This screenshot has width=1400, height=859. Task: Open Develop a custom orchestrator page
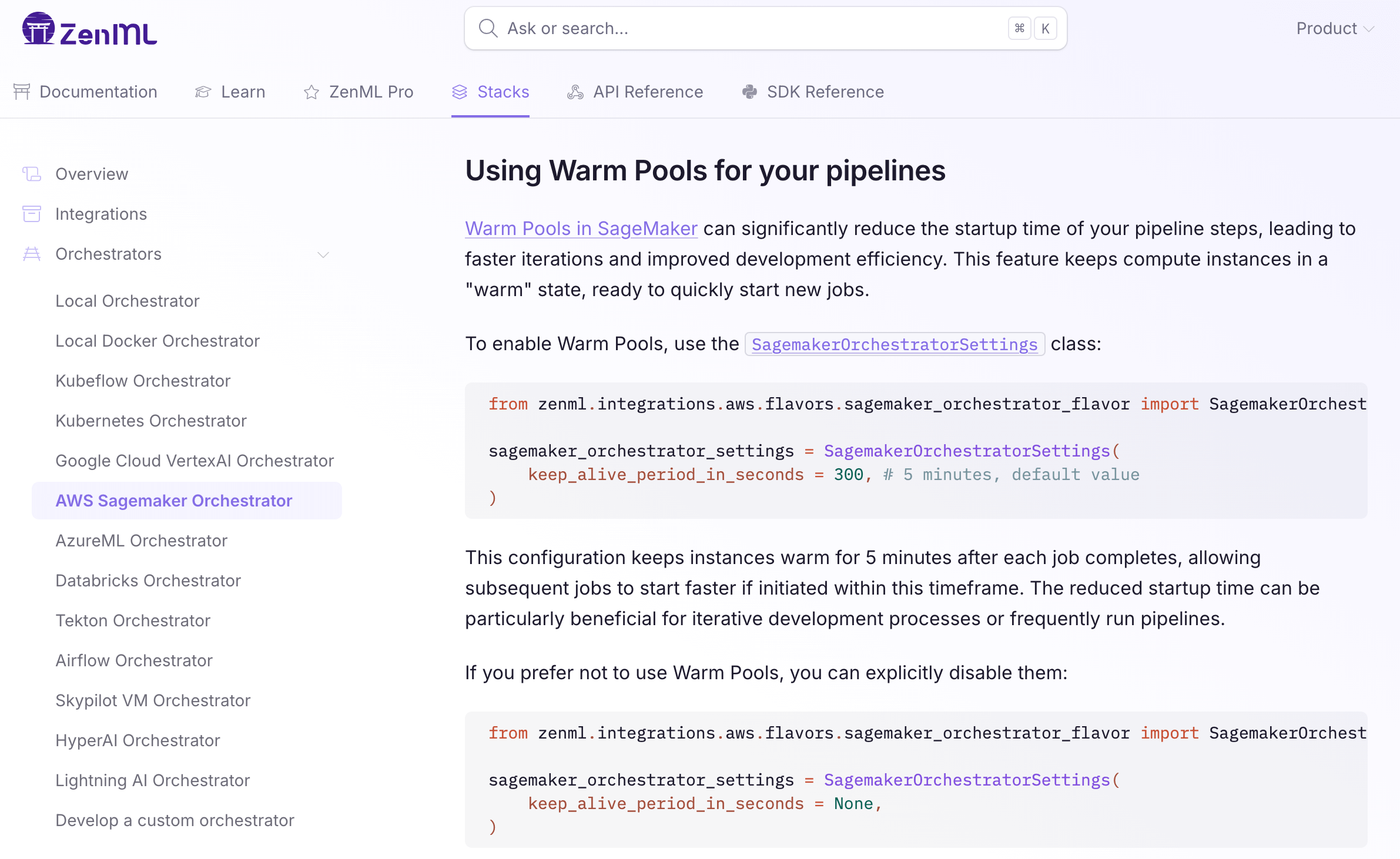(x=175, y=820)
